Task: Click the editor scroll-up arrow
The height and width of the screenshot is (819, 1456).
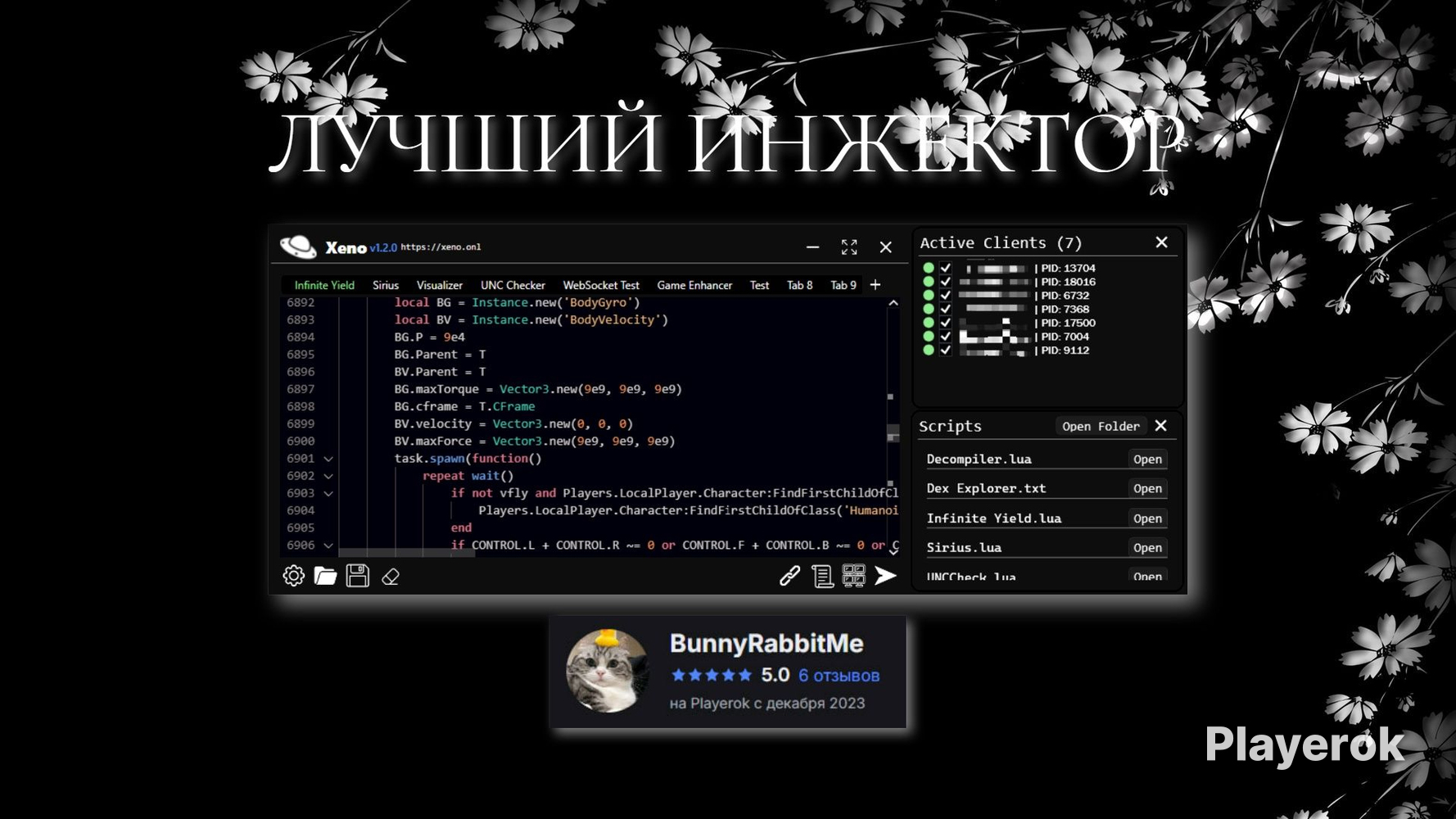Action: (893, 303)
